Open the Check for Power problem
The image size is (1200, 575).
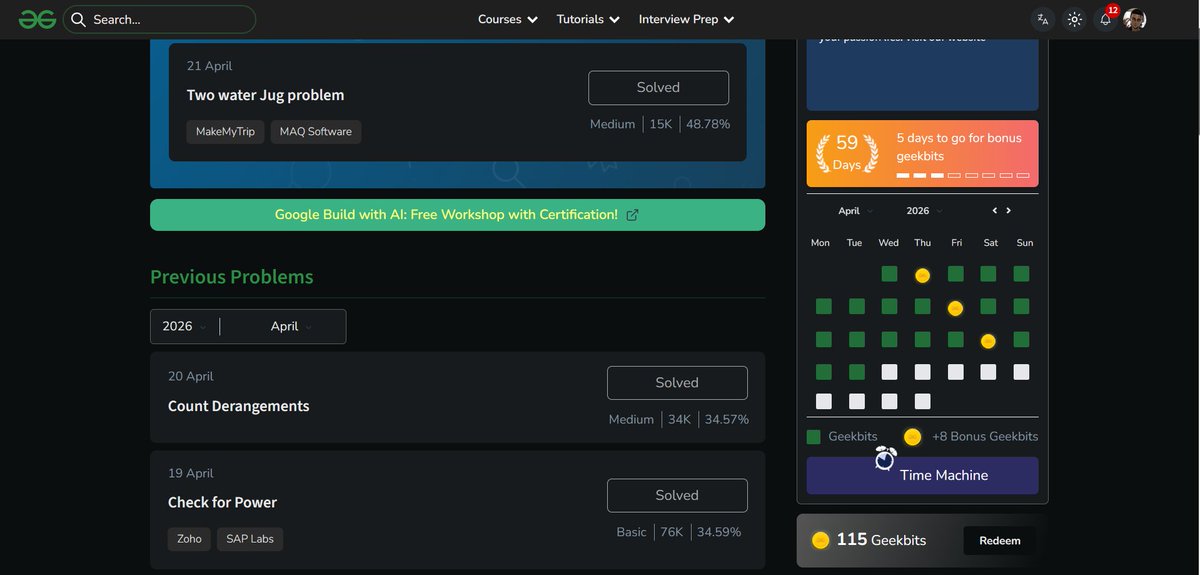222,502
